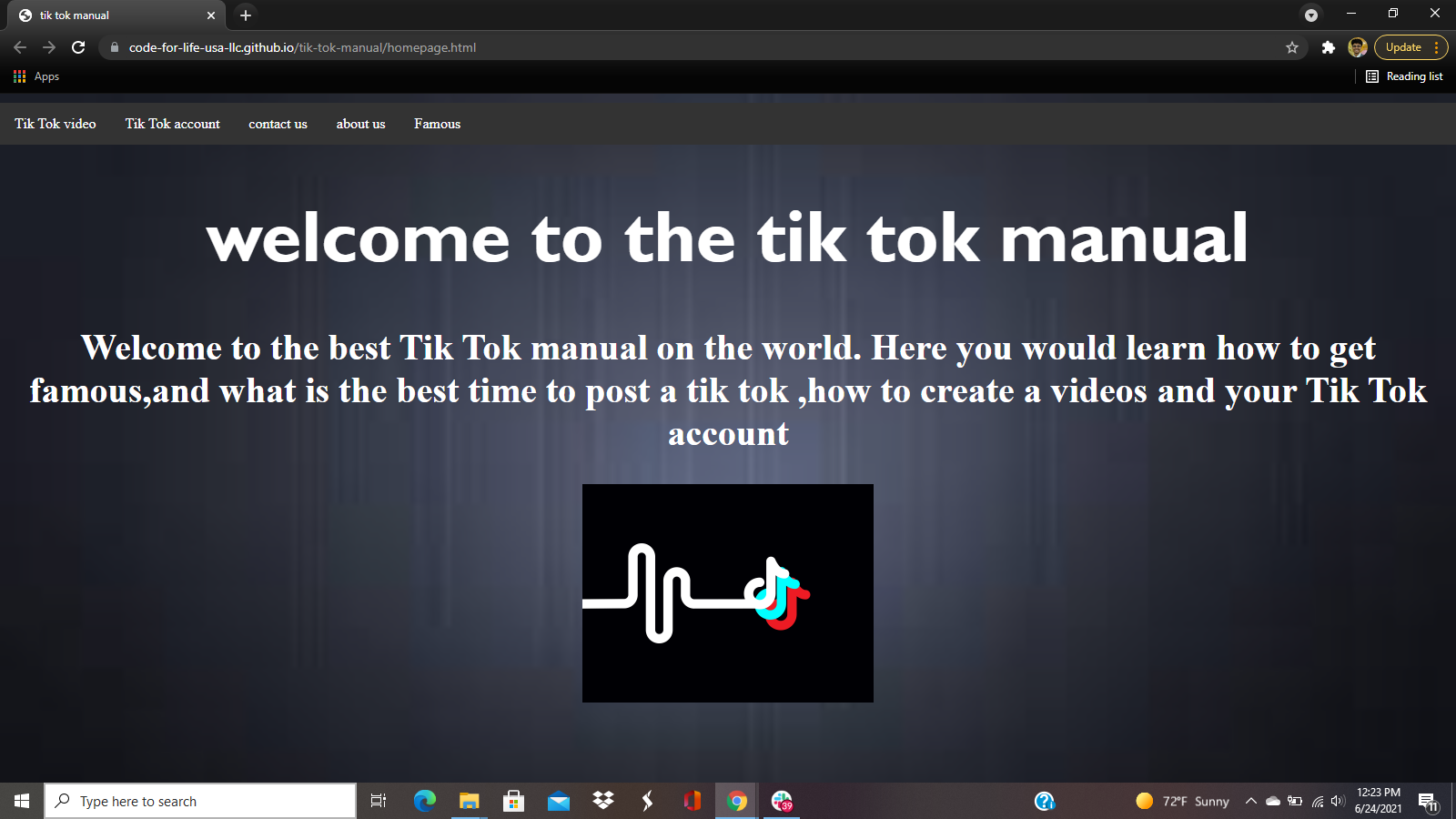Open the Wi-Fi network tray icon
Screen dimensions: 1456x819
coord(1317,801)
